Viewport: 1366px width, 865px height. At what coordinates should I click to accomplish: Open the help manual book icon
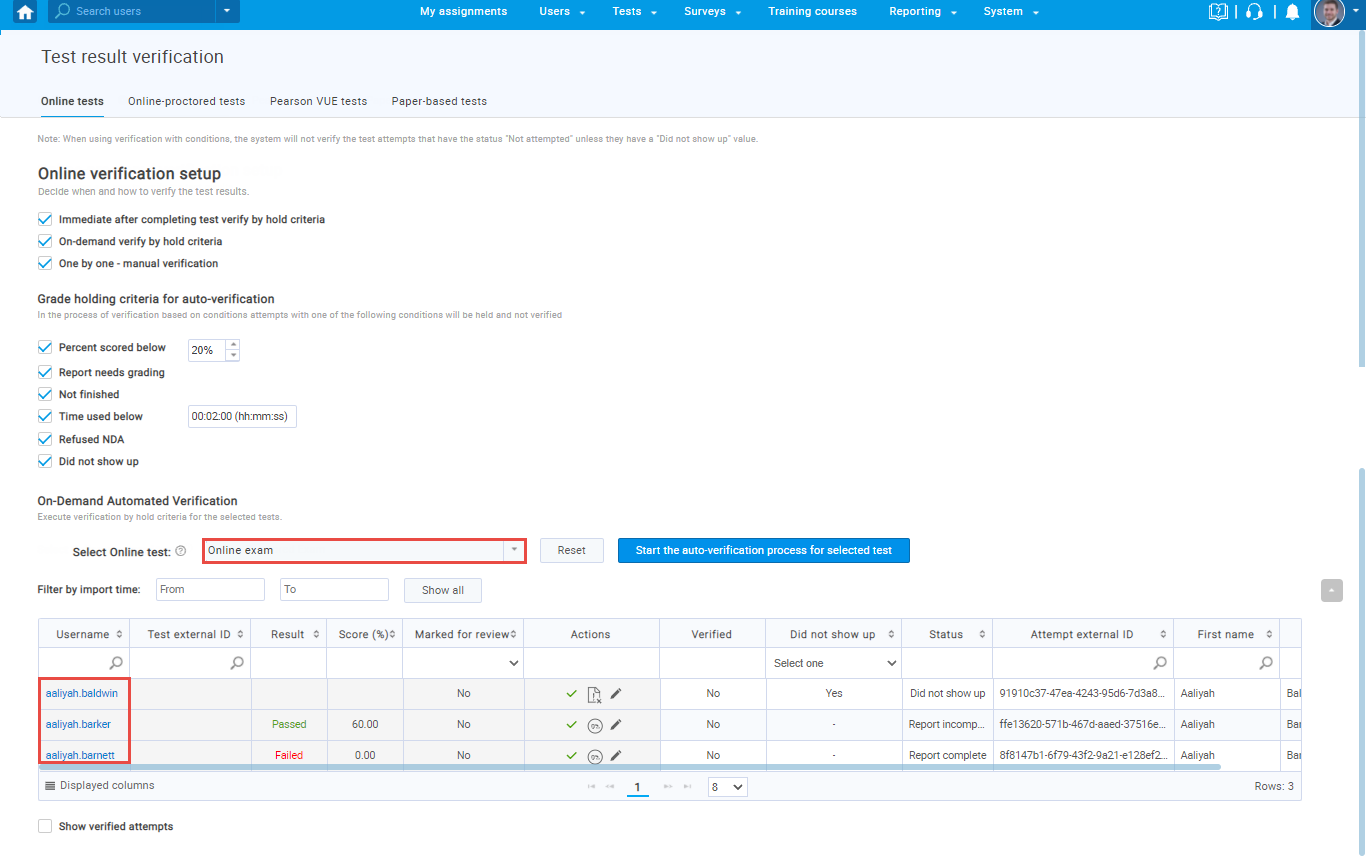tap(1217, 12)
